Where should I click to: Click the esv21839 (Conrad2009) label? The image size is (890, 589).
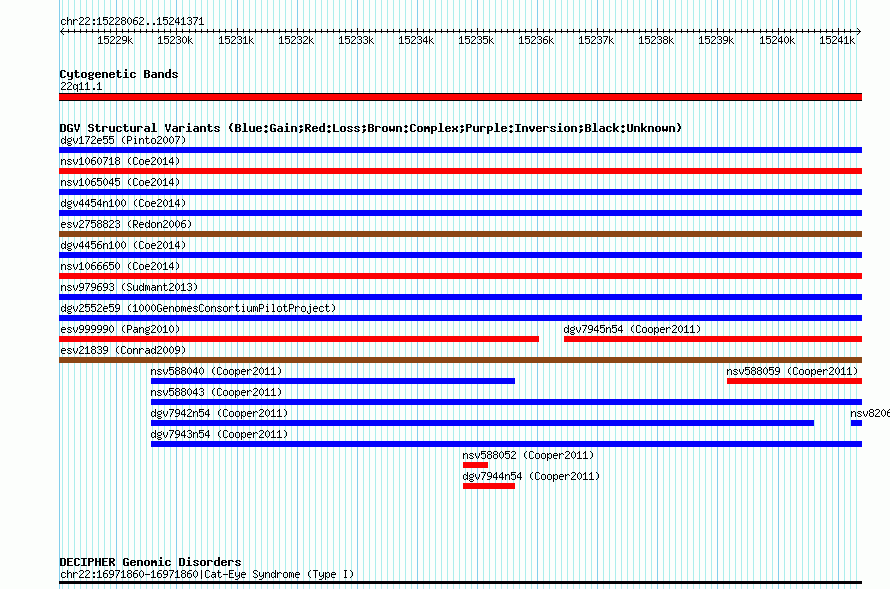tap(123, 351)
